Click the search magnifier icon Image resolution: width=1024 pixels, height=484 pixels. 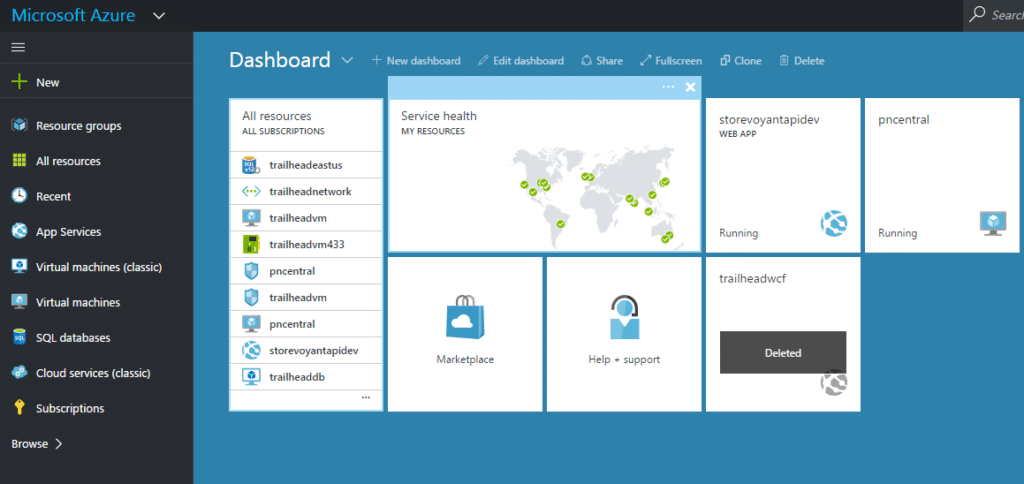click(x=977, y=14)
